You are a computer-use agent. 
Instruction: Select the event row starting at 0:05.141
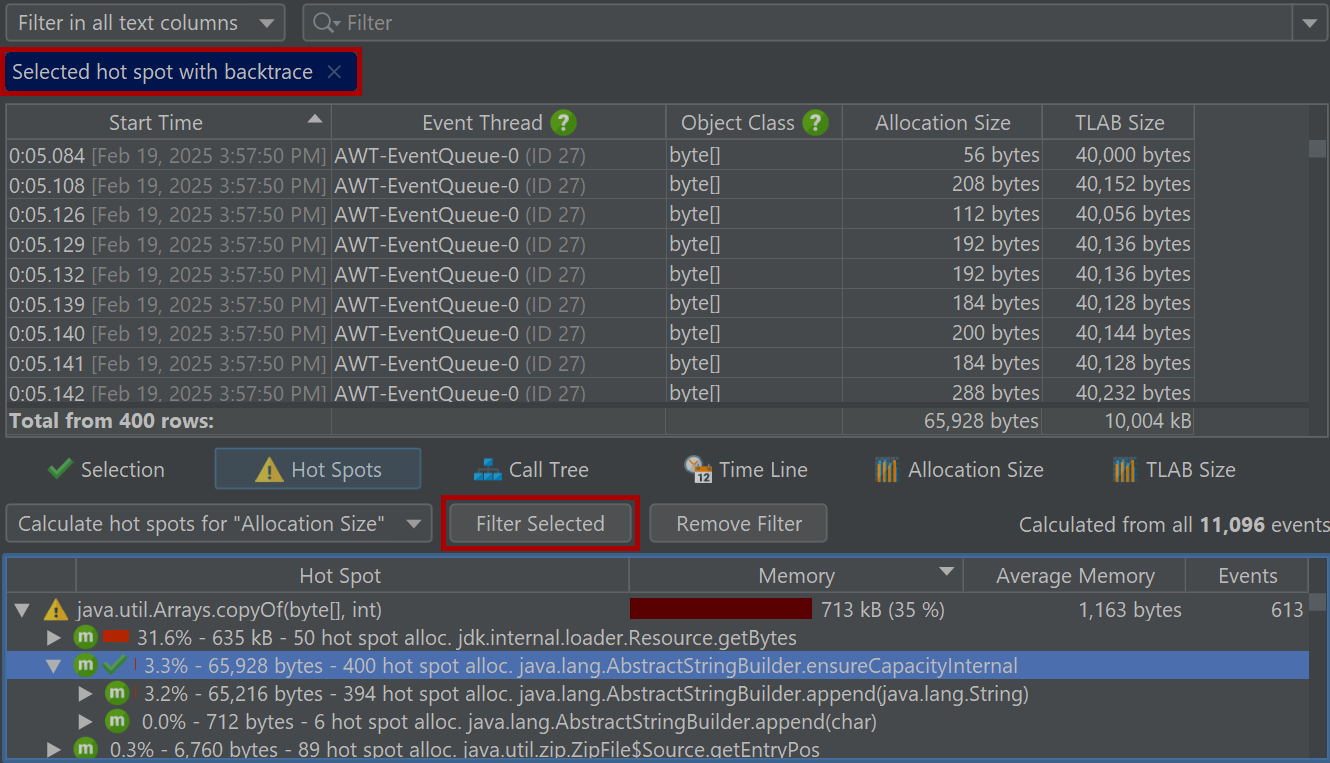click(600, 363)
